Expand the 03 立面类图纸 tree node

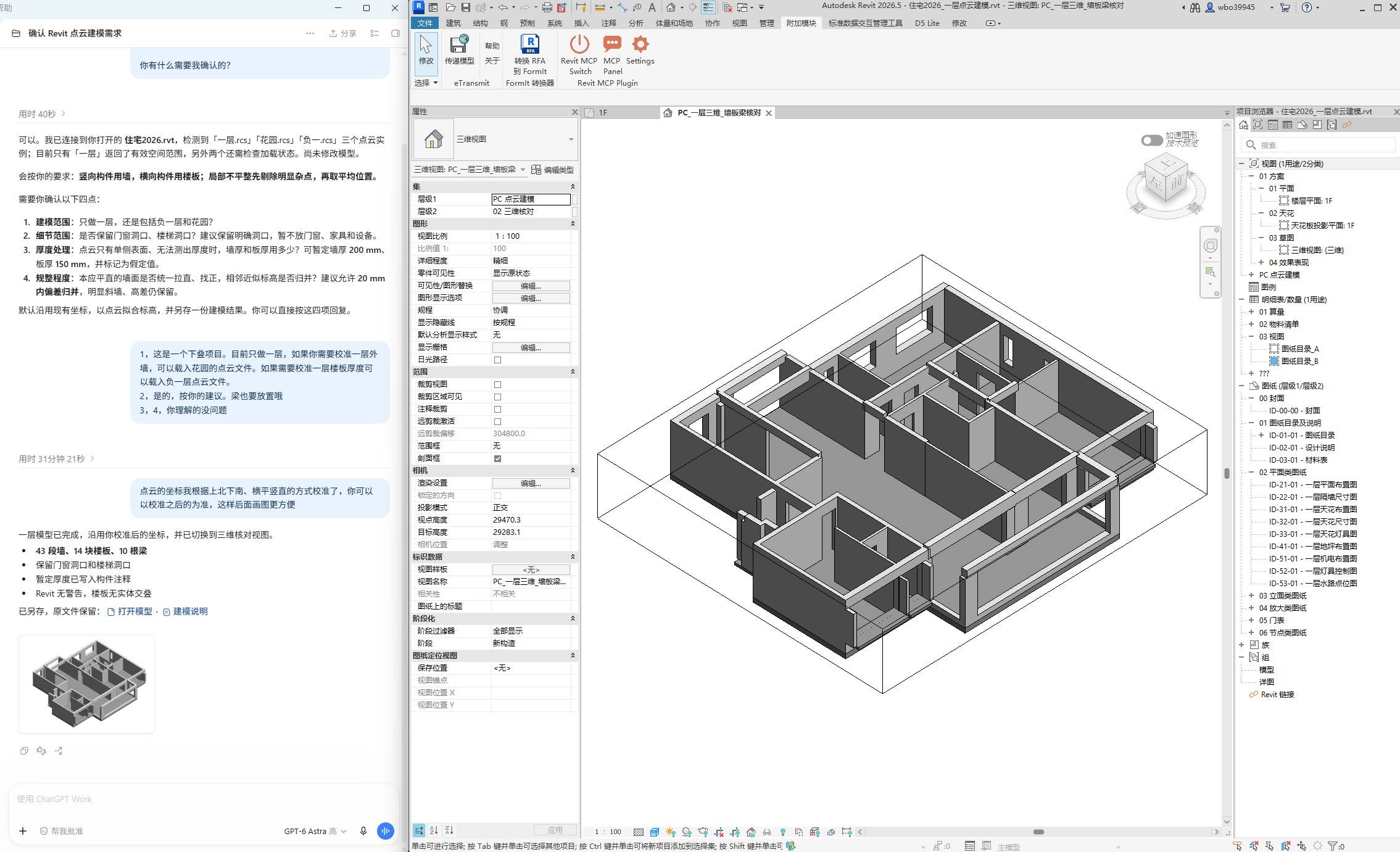coord(1251,595)
